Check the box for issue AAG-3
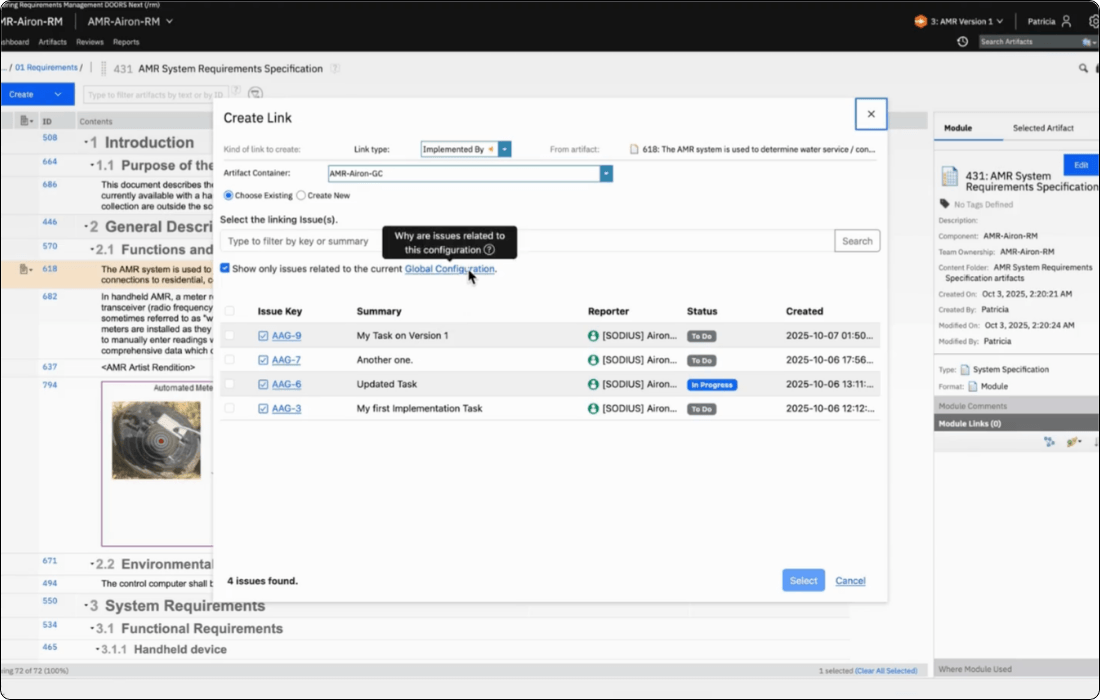This screenshot has width=1100, height=700. click(x=229, y=408)
